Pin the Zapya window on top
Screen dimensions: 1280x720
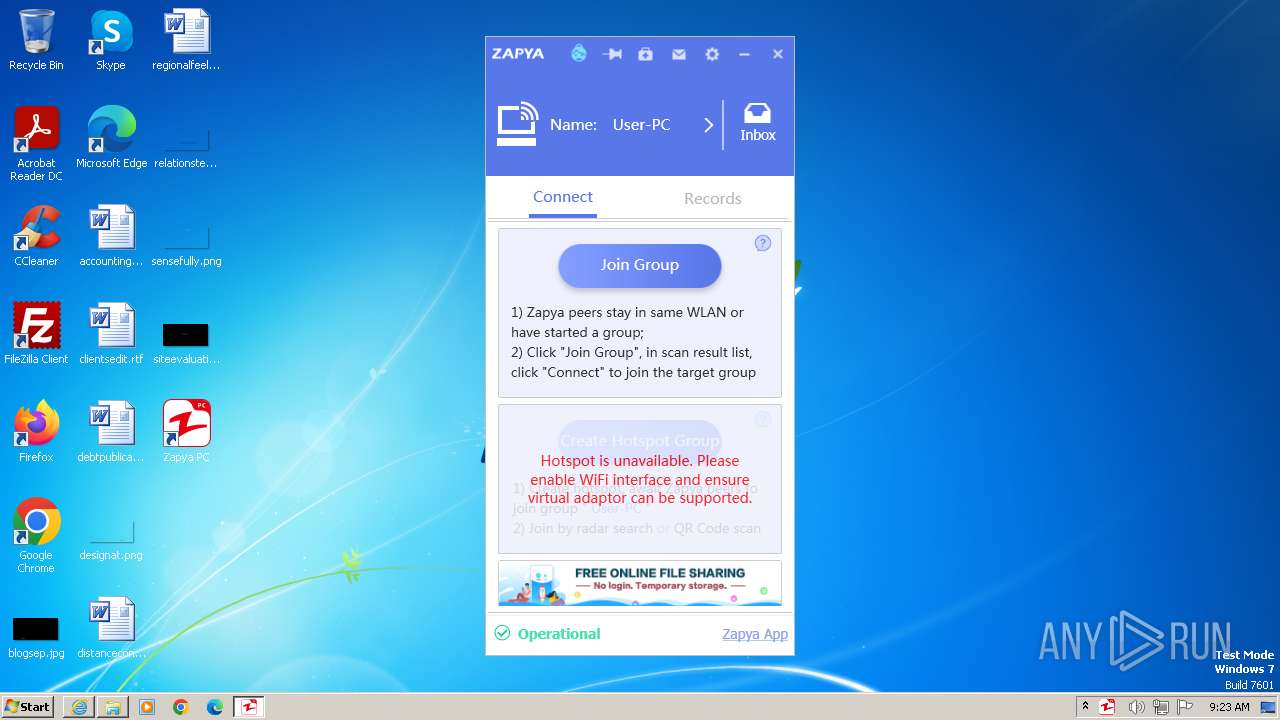click(612, 54)
